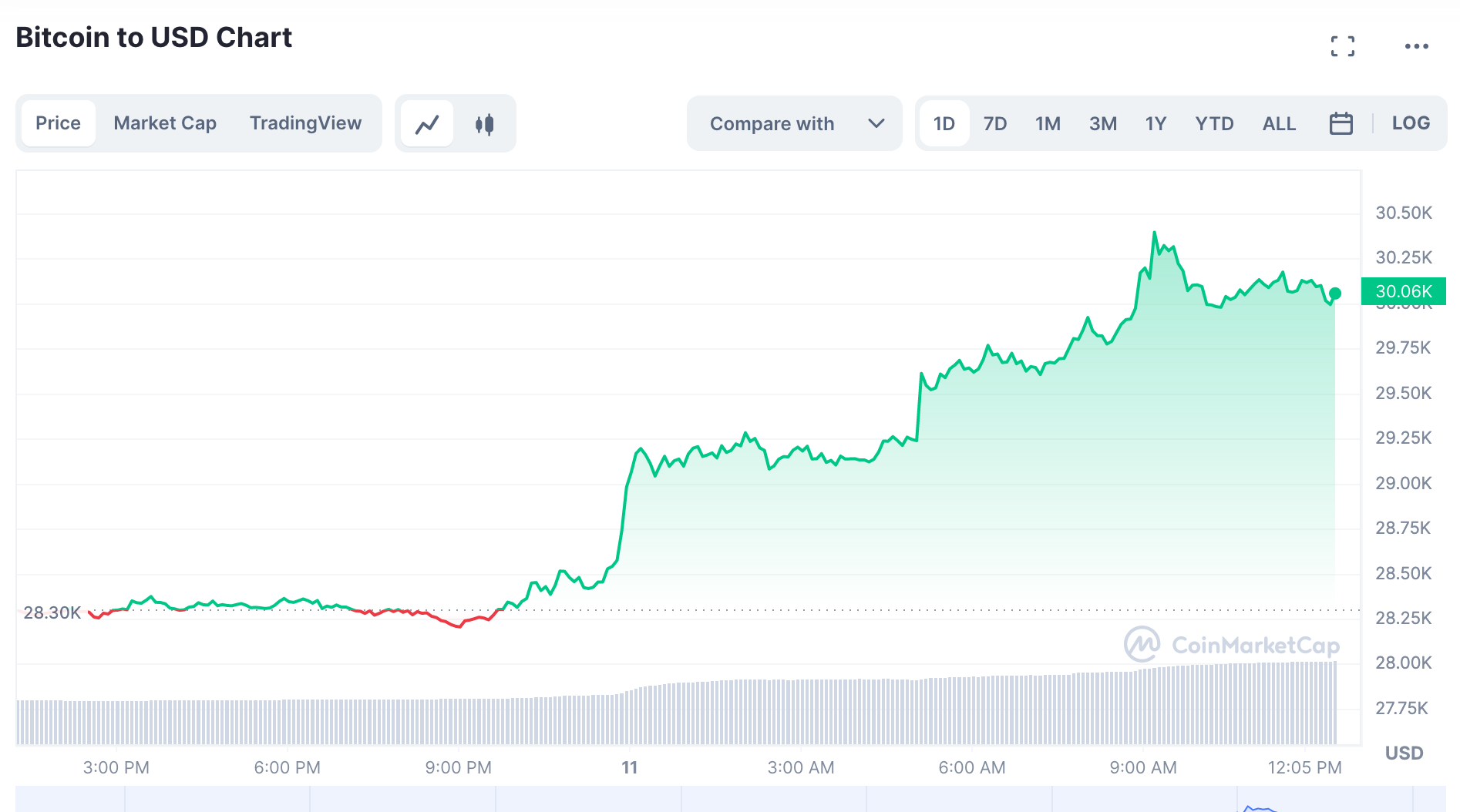Open the TradingView tab

305,123
